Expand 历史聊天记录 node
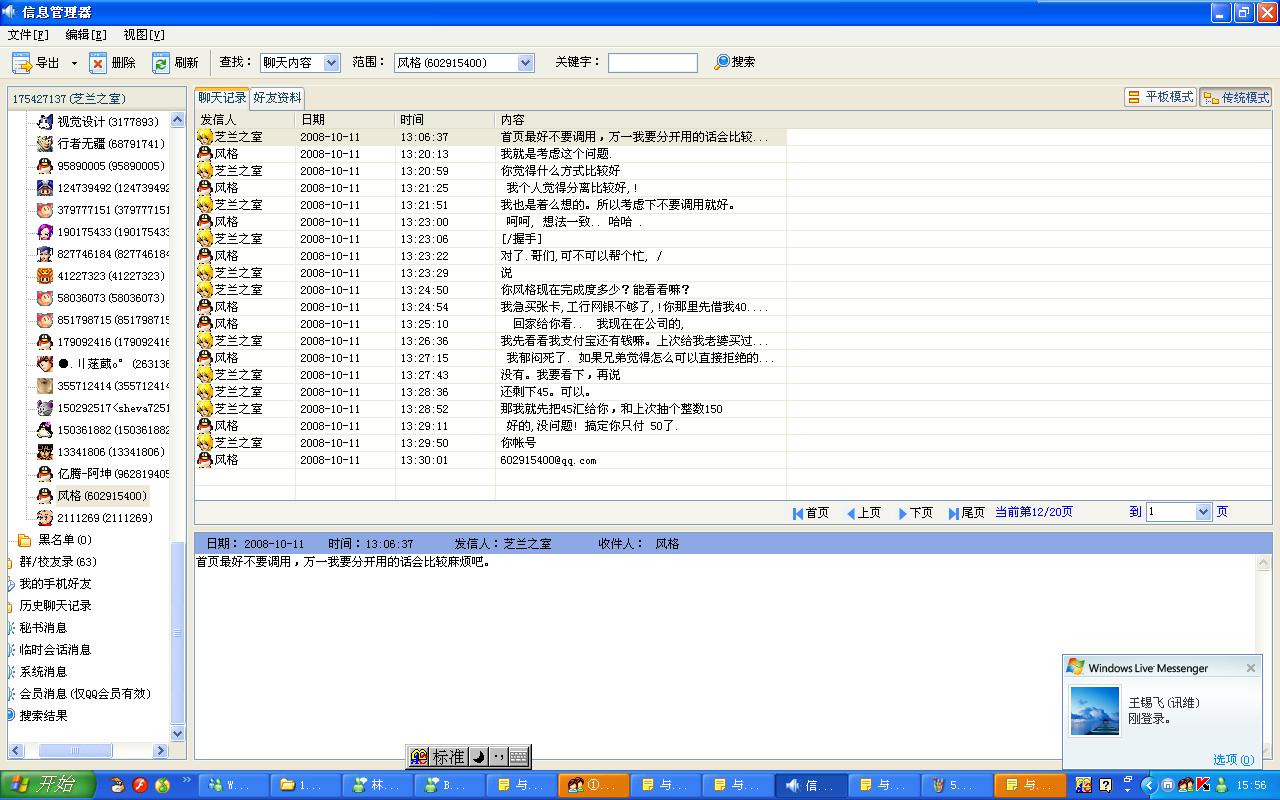This screenshot has width=1280, height=800. 55,606
